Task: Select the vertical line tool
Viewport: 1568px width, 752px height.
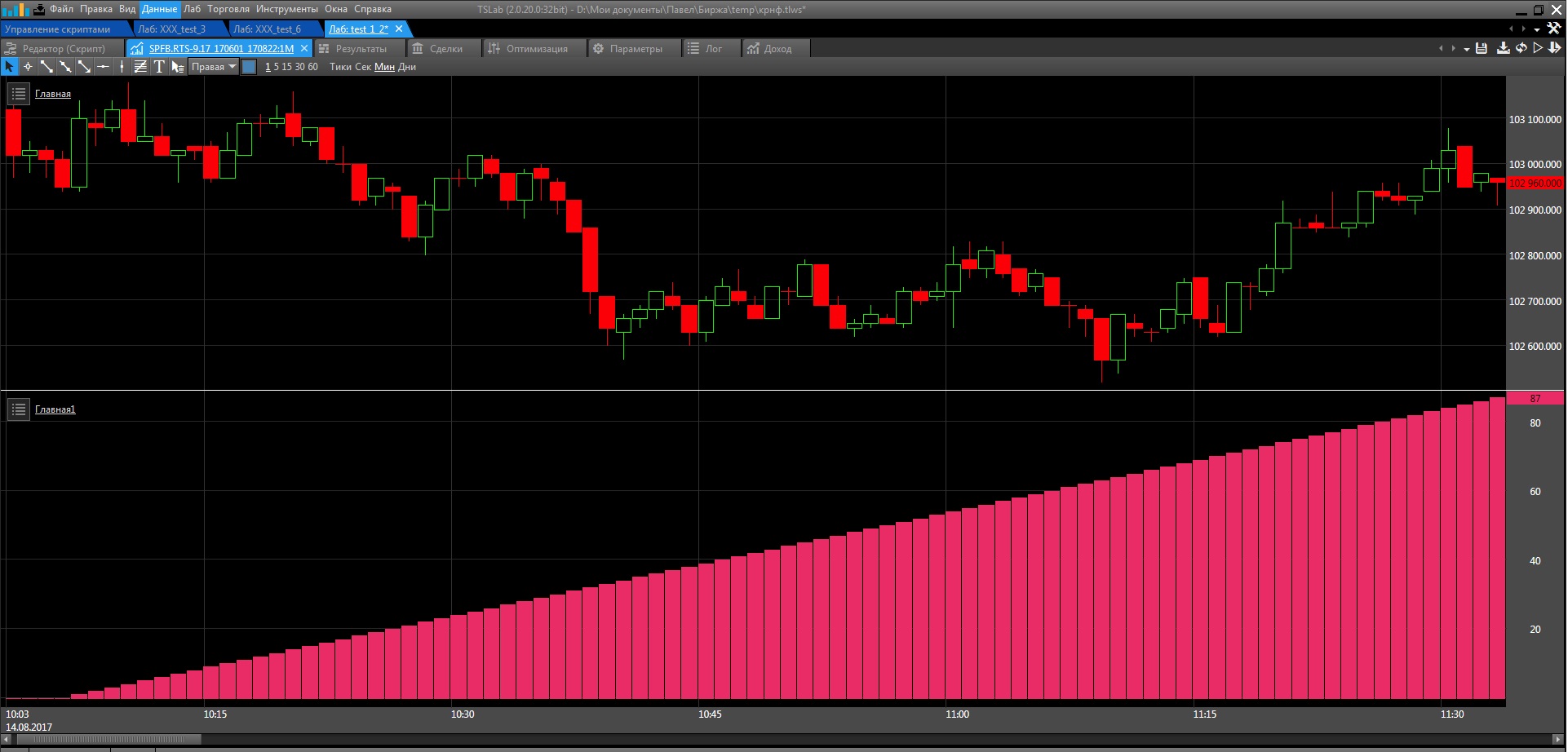Action: 122,67
